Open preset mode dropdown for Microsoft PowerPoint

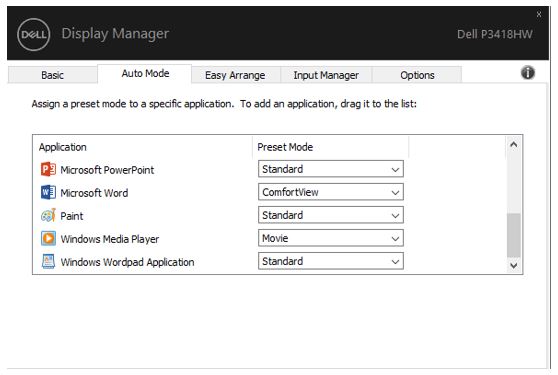(x=331, y=169)
